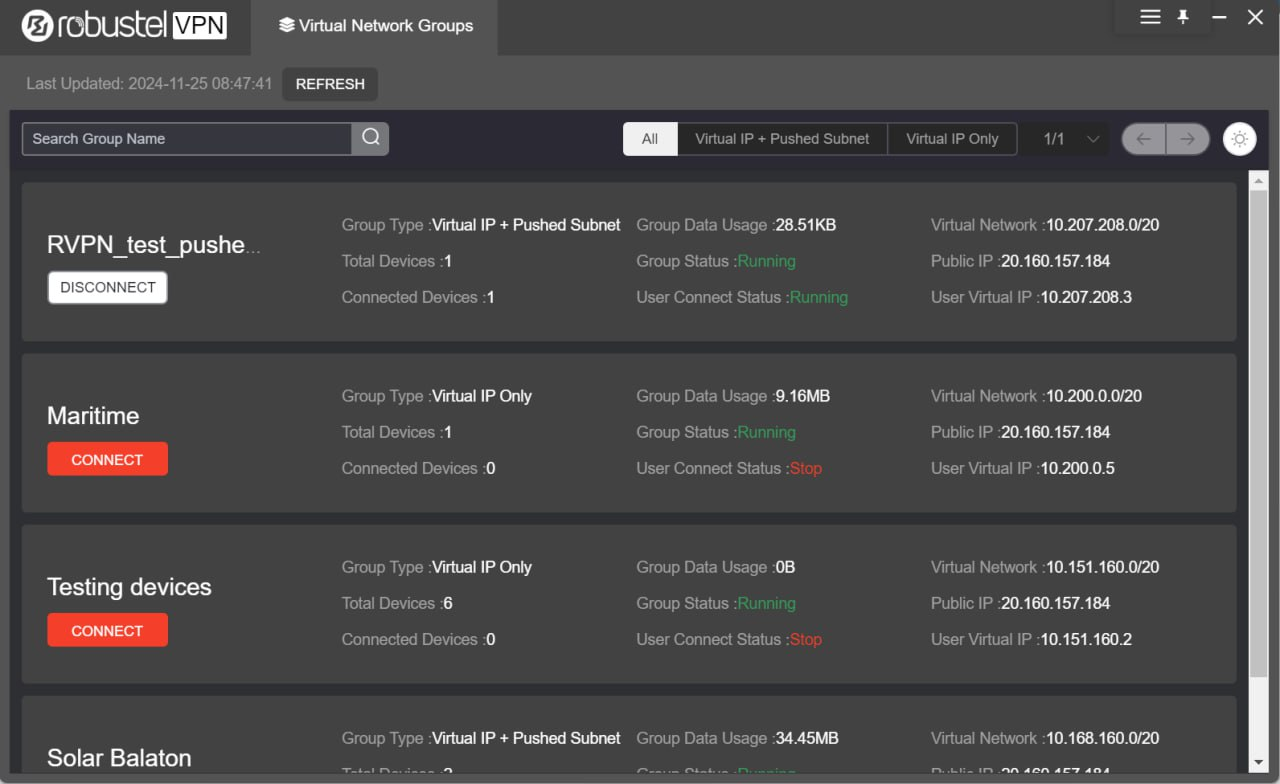Screen dimensions: 1280x784
Task: Click user virtual IP 10.207.208.3
Action: pyautogui.click(x=1086, y=297)
